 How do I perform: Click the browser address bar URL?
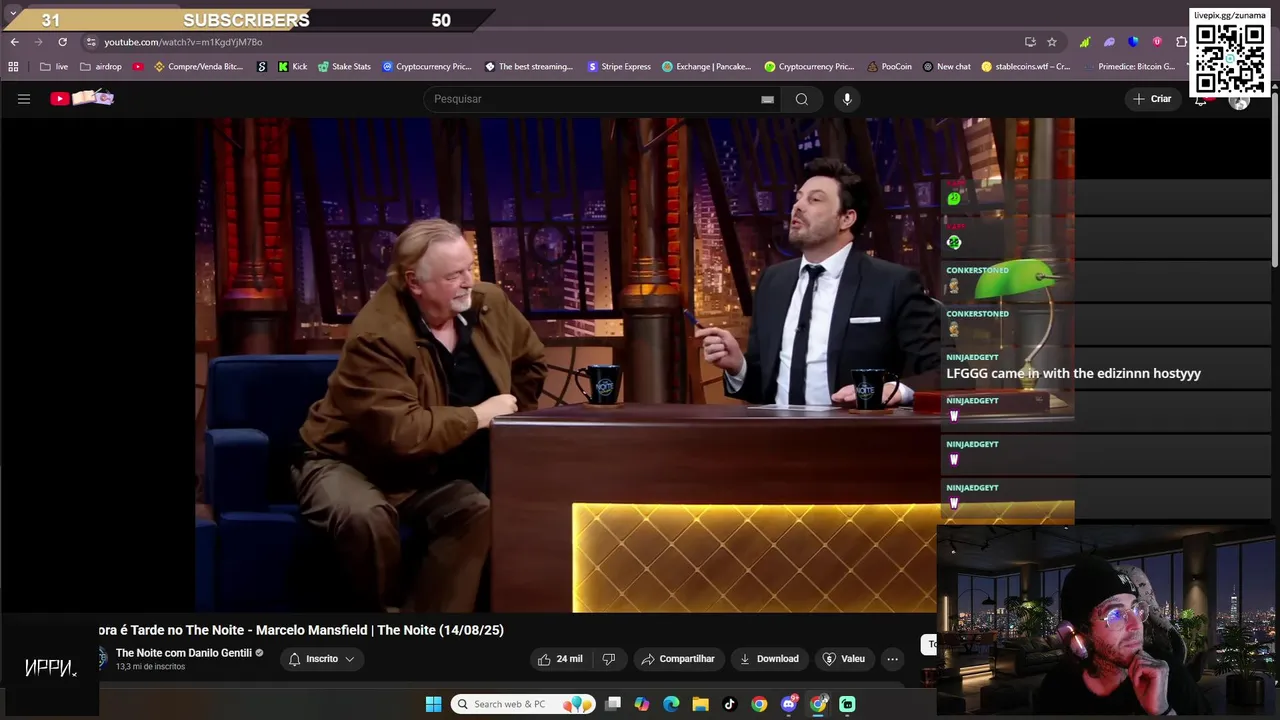[183, 42]
